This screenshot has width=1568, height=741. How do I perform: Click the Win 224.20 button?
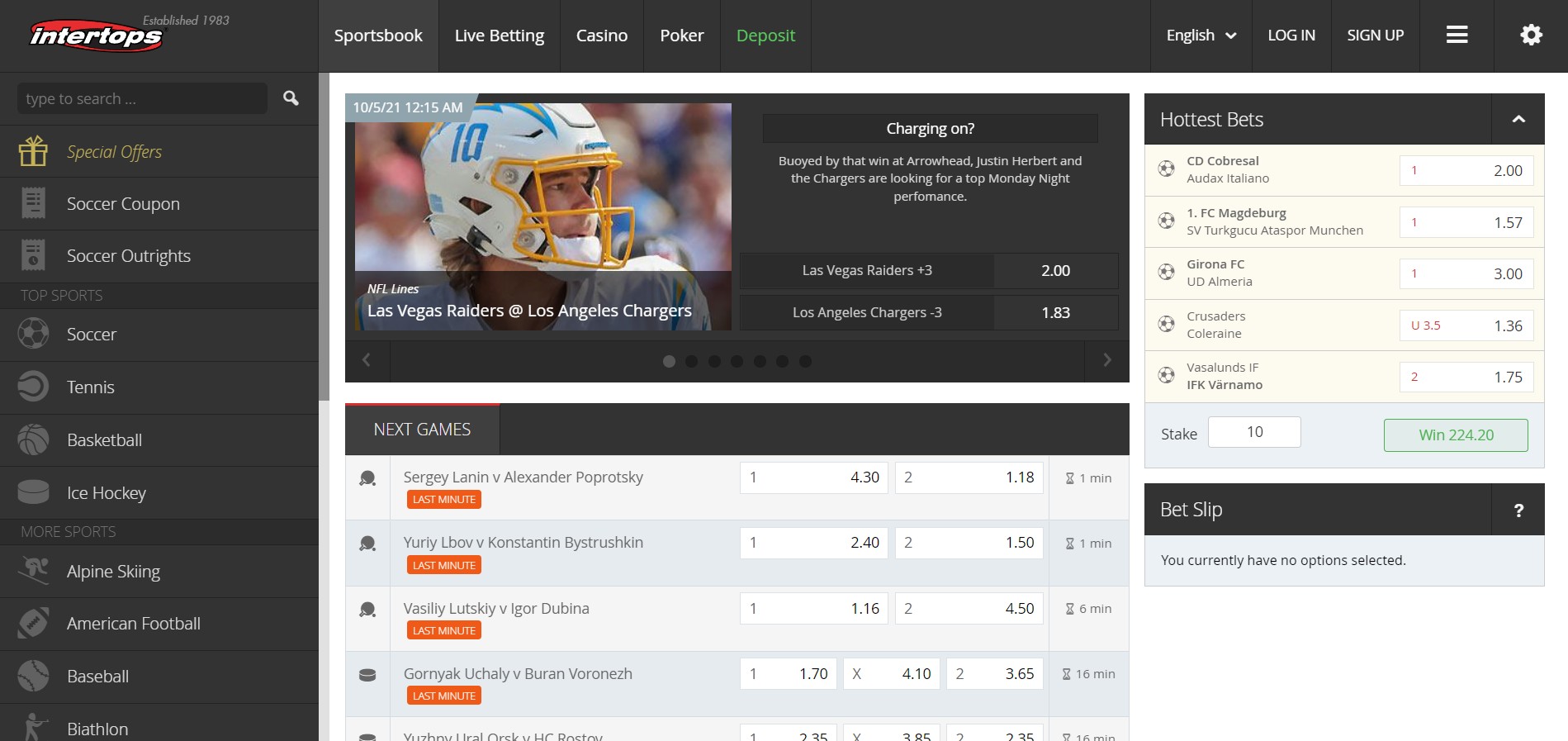[x=1456, y=435]
